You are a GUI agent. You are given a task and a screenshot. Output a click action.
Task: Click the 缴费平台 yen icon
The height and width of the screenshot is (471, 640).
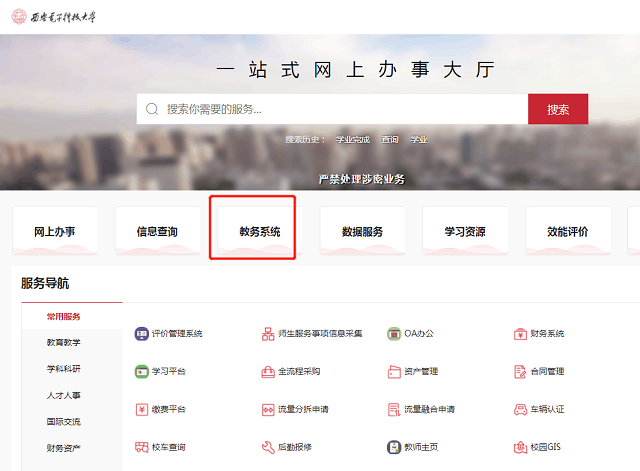141,409
